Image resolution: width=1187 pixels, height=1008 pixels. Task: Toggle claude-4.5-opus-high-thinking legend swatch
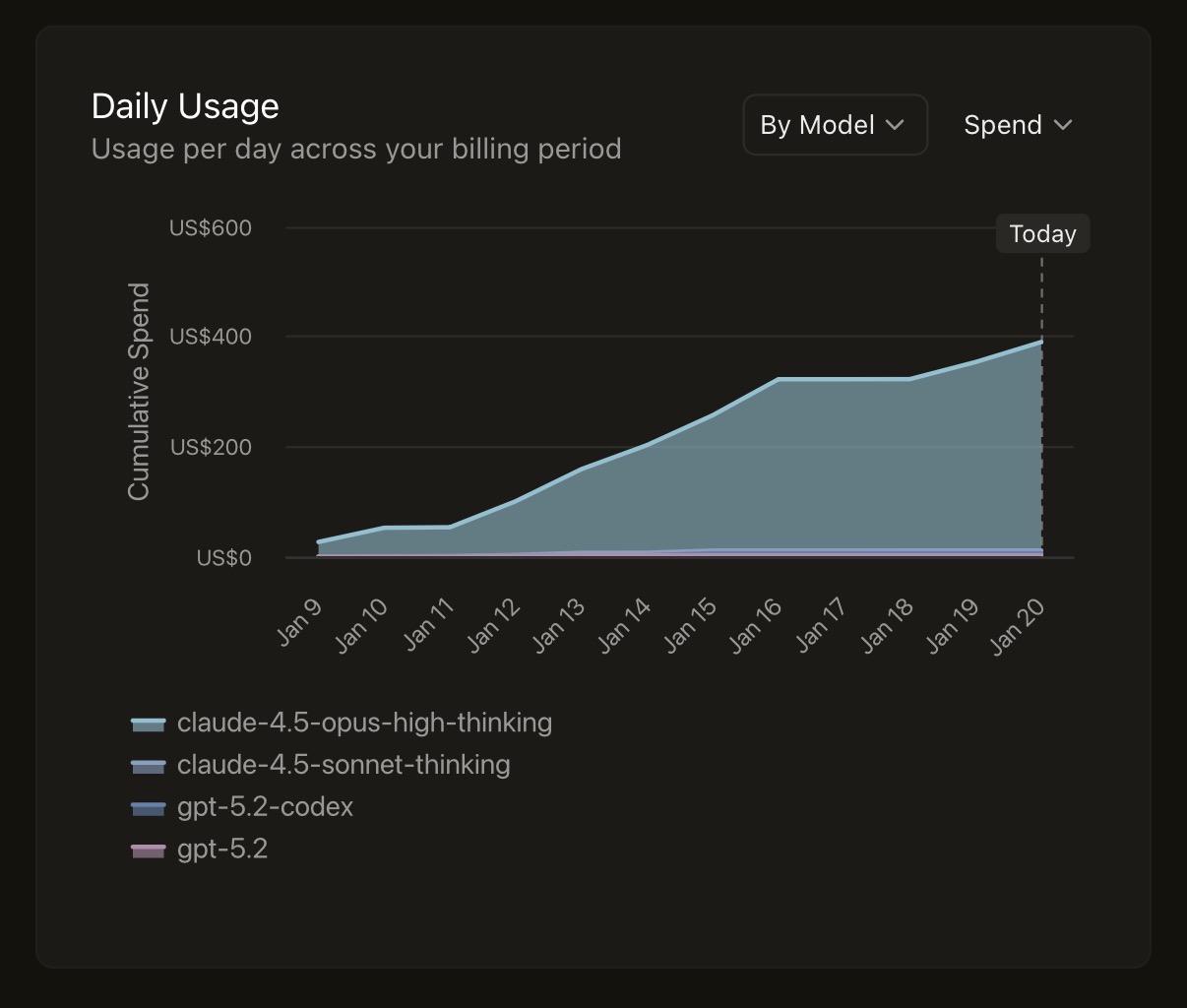click(x=148, y=724)
